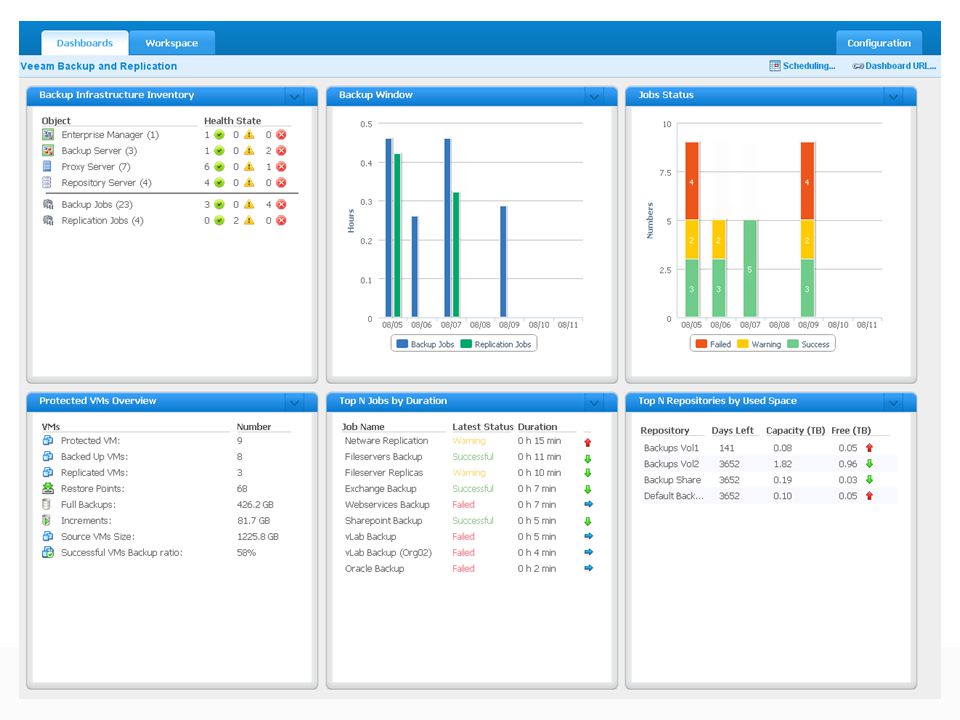The image size is (960, 720).
Task: Click the red up arrow for Netware Replication
Action: (x=588, y=442)
